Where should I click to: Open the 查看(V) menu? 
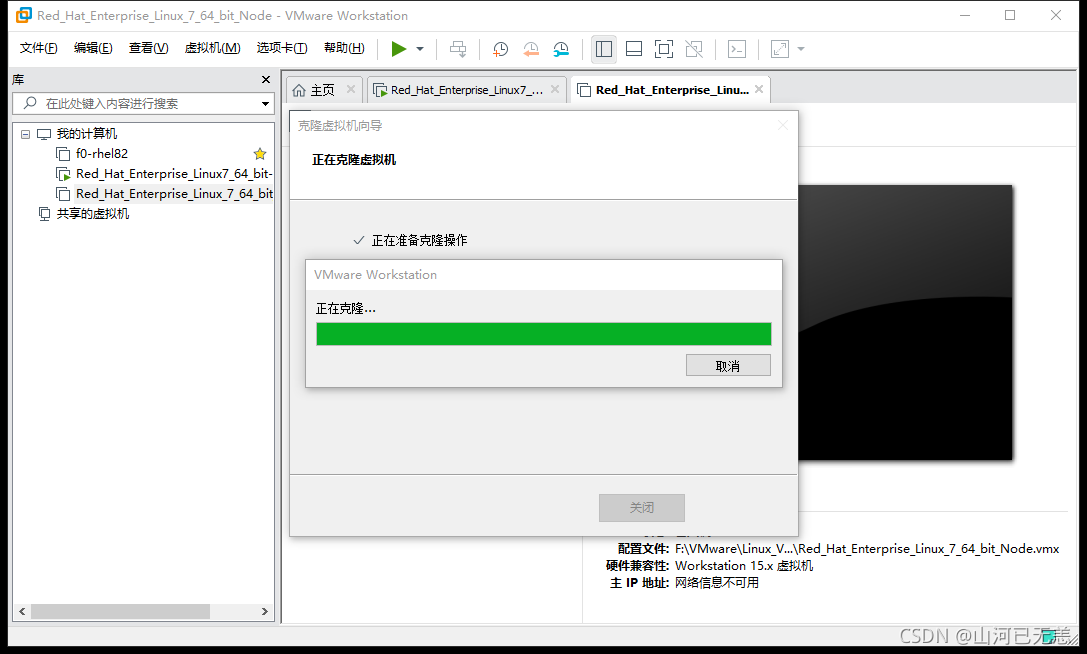(x=148, y=48)
